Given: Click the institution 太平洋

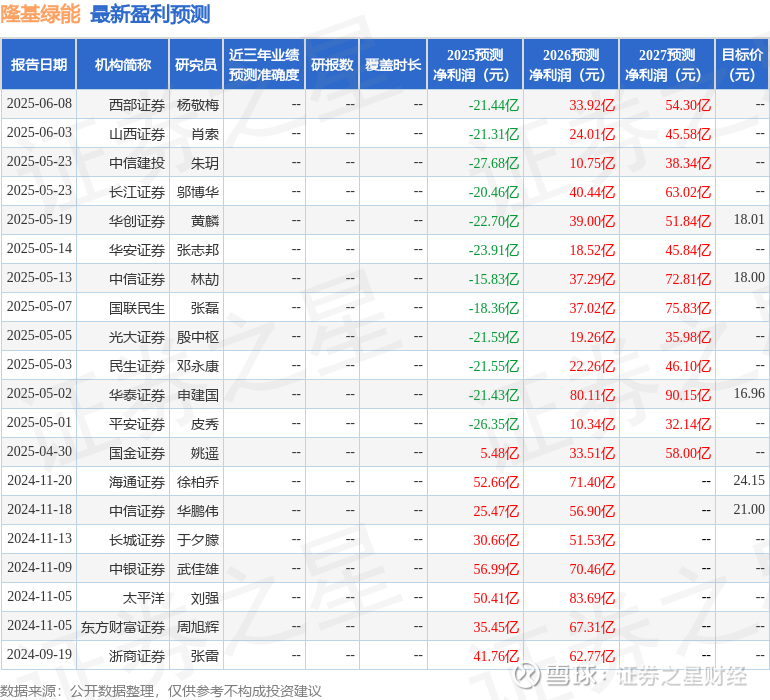Looking at the screenshot, I should (x=143, y=598).
